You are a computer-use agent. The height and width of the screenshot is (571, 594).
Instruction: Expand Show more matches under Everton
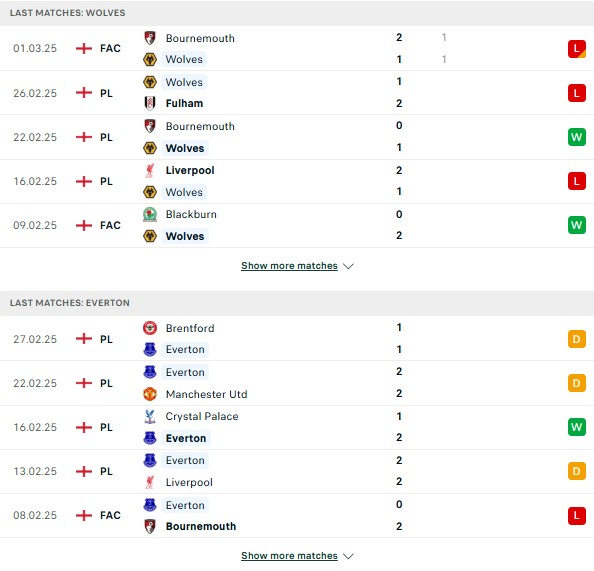tap(289, 555)
